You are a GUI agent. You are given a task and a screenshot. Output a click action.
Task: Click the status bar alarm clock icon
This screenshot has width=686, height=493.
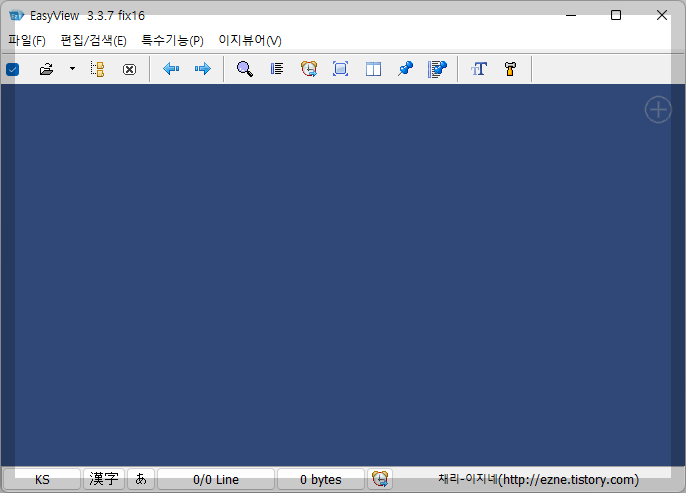[380, 479]
